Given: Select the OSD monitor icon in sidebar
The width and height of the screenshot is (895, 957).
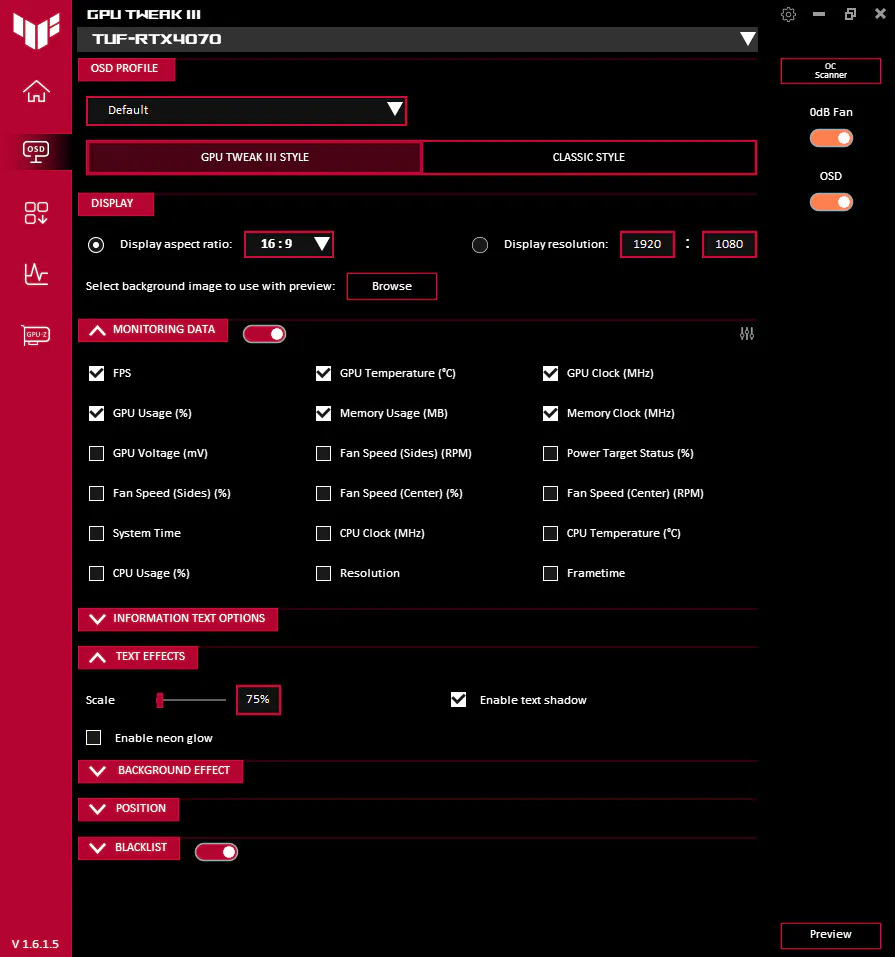Looking at the screenshot, I should pyautogui.click(x=36, y=151).
